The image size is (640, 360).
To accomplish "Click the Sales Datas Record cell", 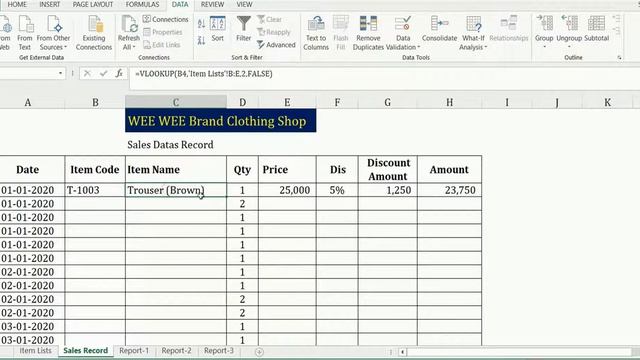I will pyautogui.click(x=170, y=145).
